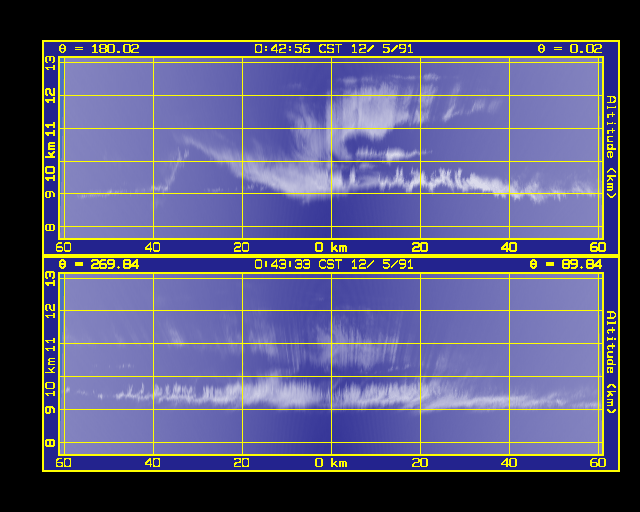The height and width of the screenshot is (512, 640).
Task: Click the '8' altitude tick in lower panel
Action: click(x=50, y=443)
